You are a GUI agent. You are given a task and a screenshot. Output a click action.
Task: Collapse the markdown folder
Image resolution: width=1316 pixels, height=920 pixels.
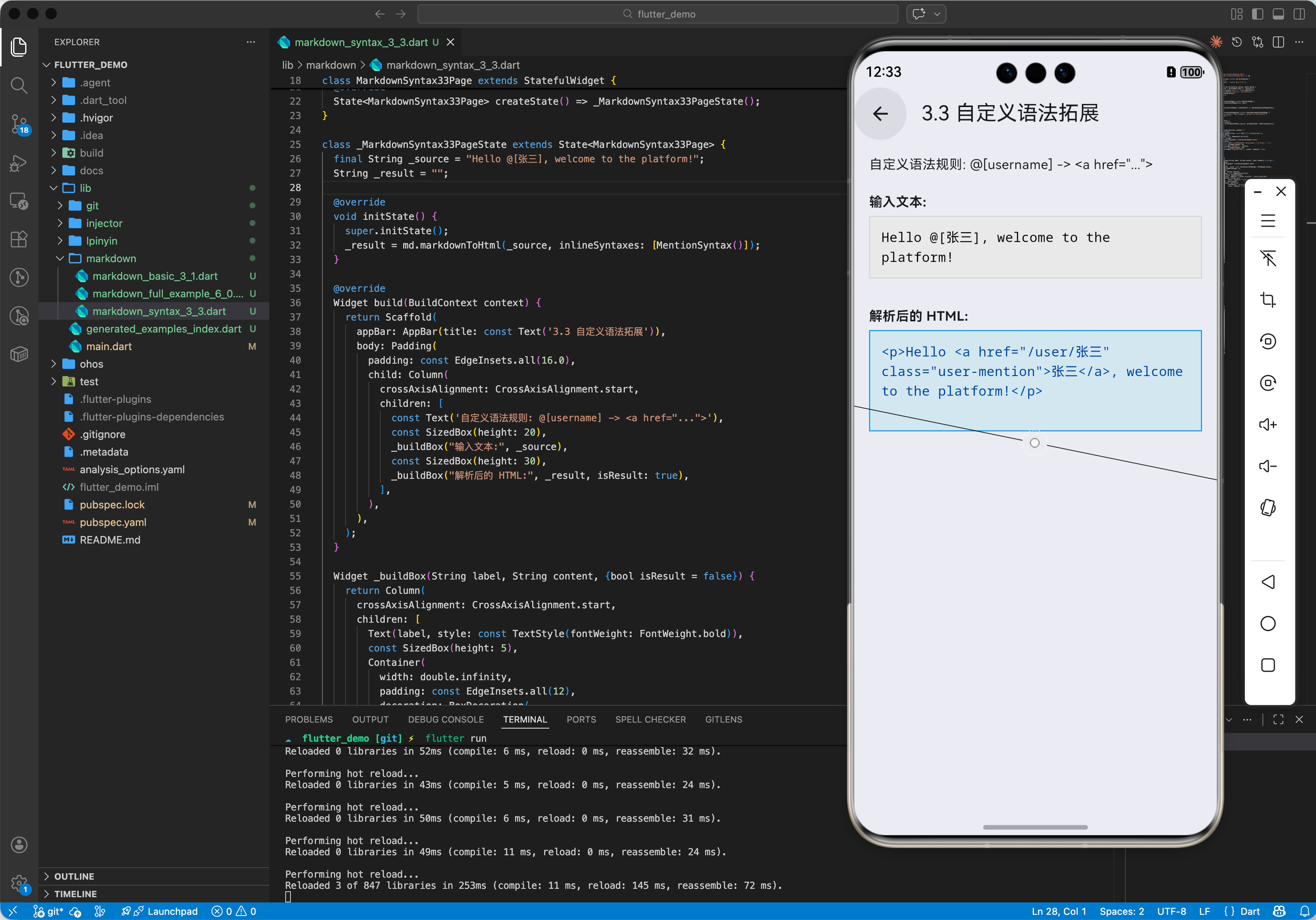[x=111, y=259]
